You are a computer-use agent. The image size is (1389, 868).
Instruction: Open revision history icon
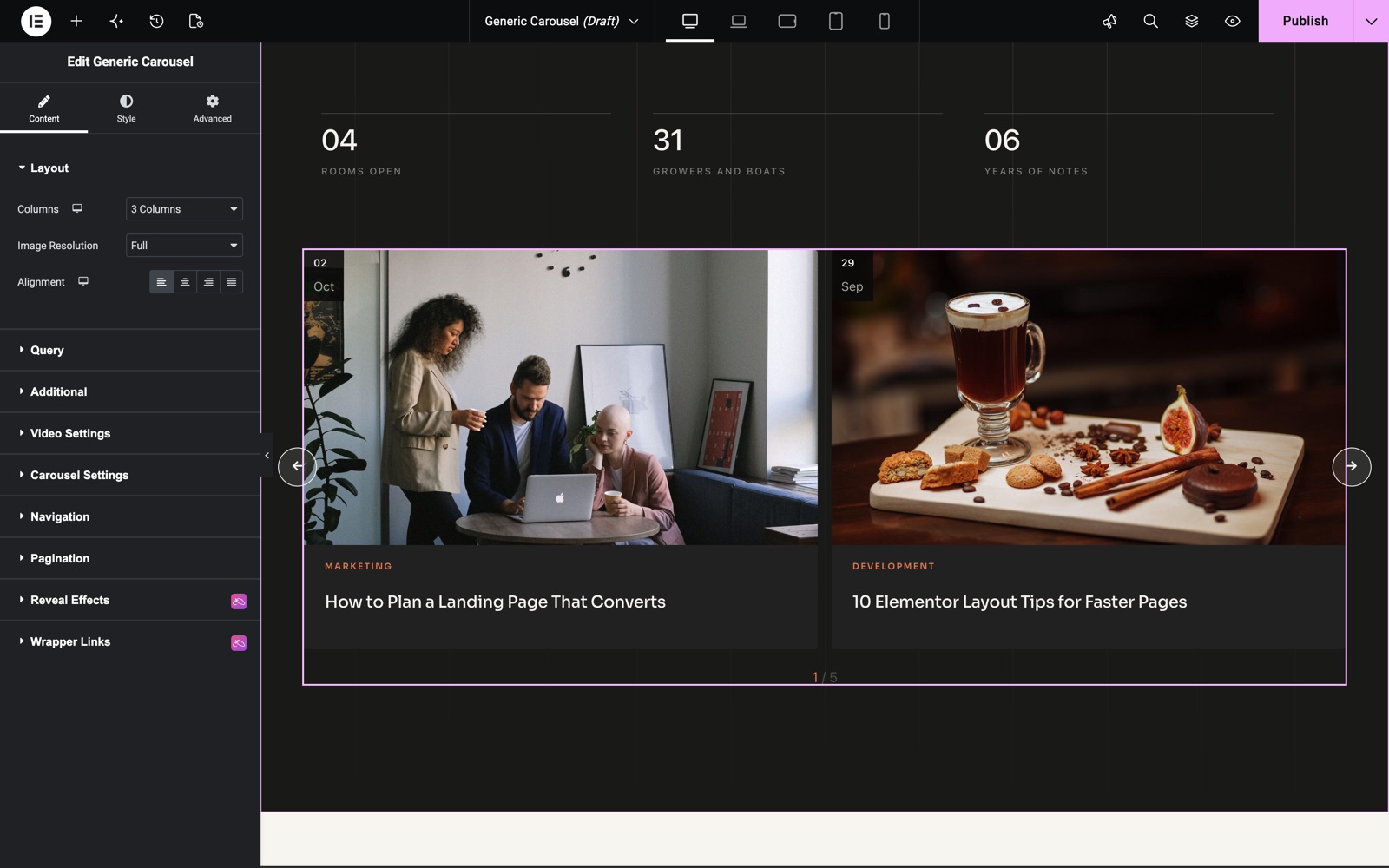click(156, 21)
